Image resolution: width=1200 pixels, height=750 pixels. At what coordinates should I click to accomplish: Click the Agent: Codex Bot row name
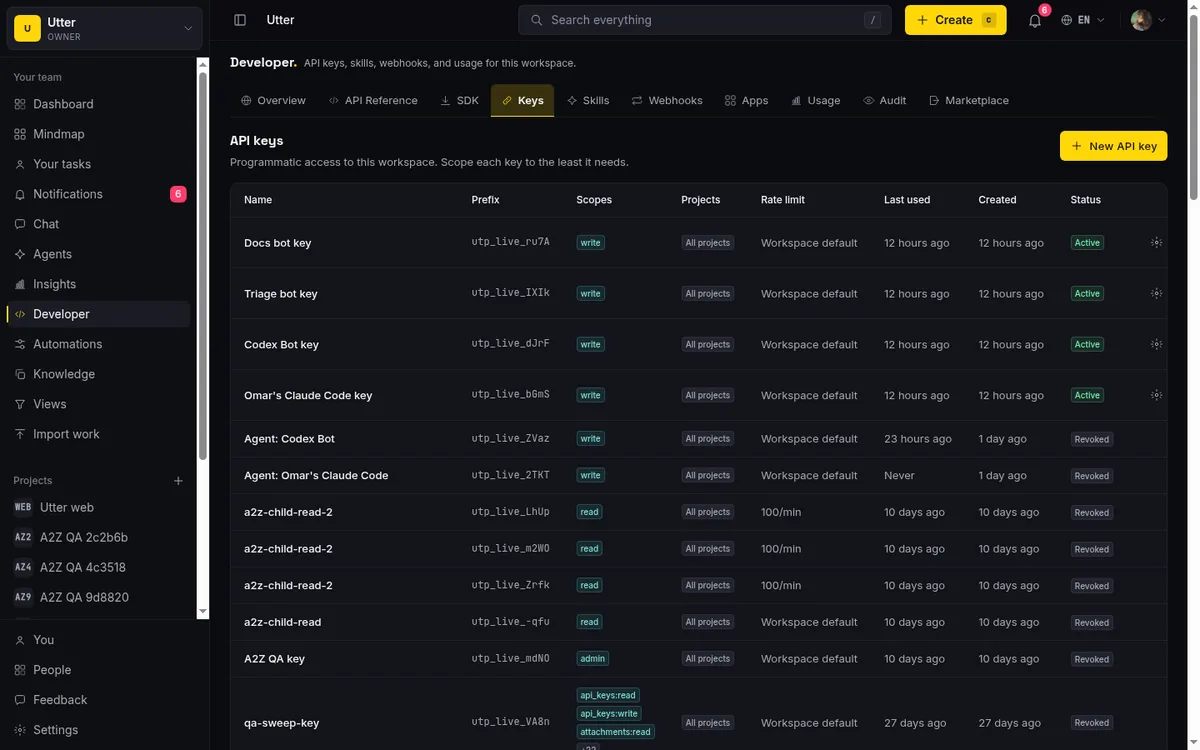[x=289, y=439]
